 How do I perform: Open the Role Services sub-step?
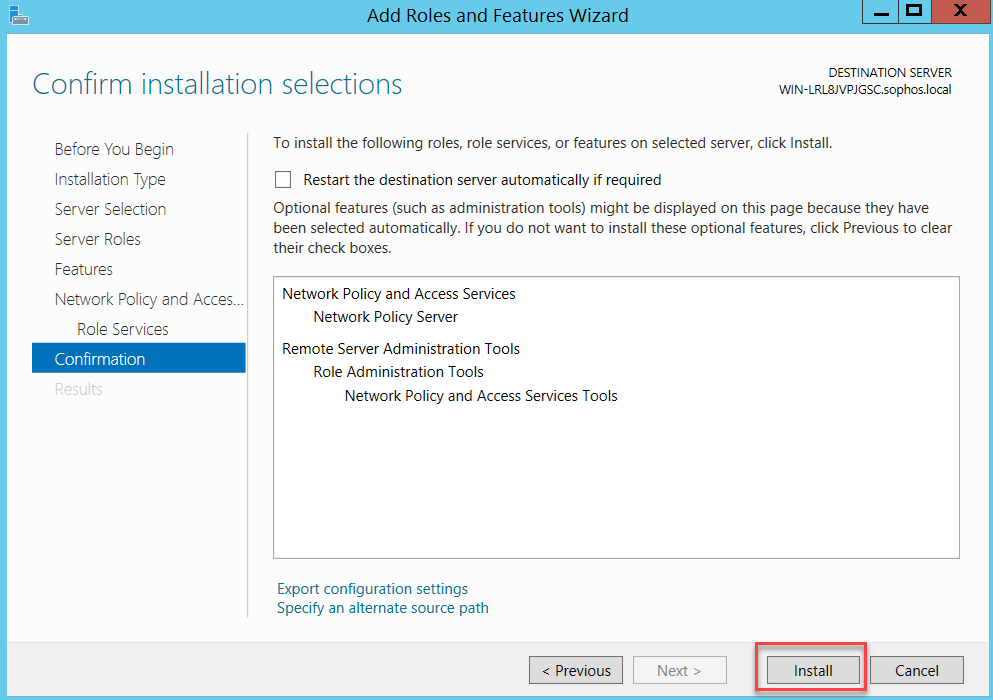(x=123, y=329)
